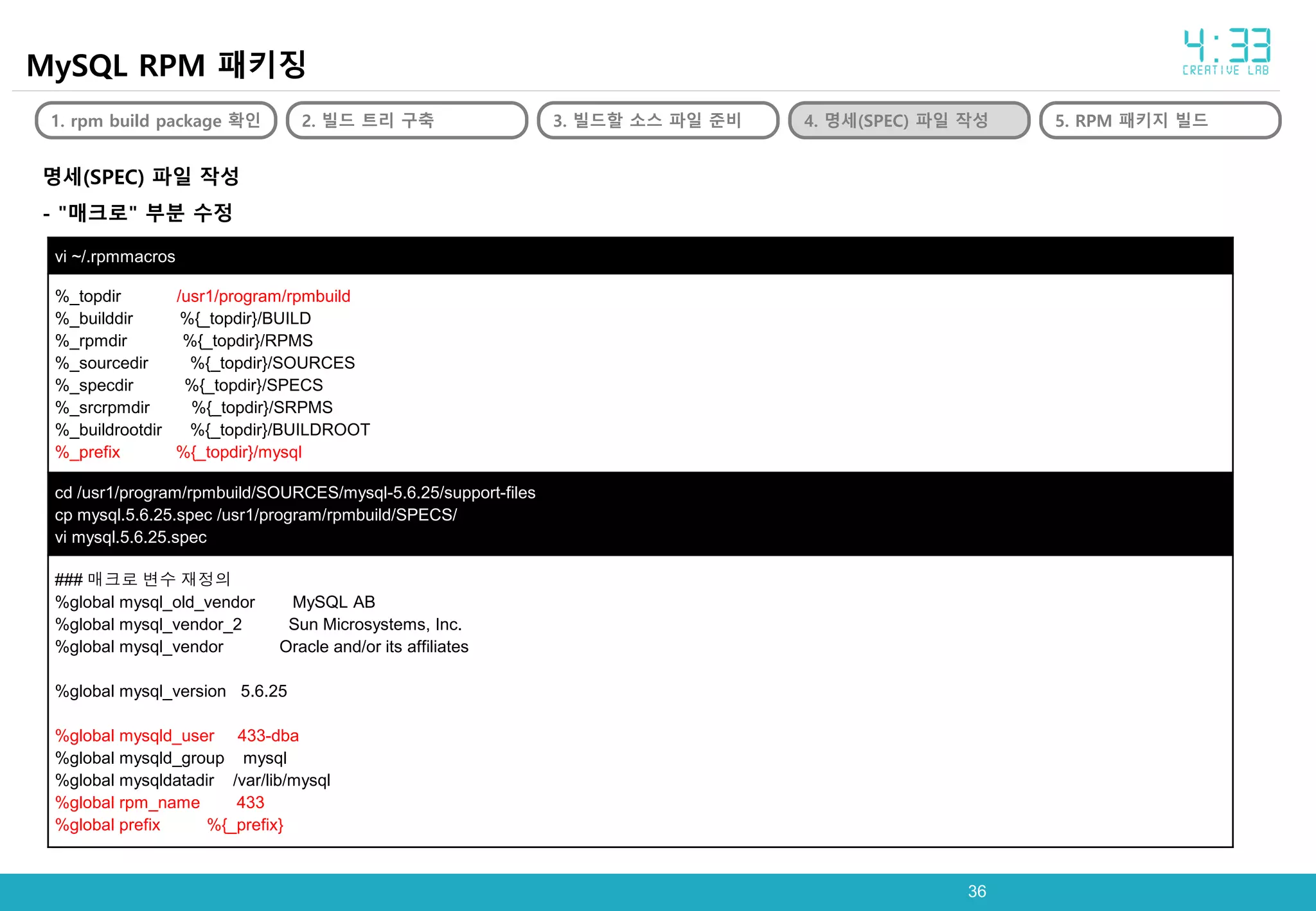The height and width of the screenshot is (911, 1316).
Task: Click %global mysql_vendor_2
Action: coord(148,624)
